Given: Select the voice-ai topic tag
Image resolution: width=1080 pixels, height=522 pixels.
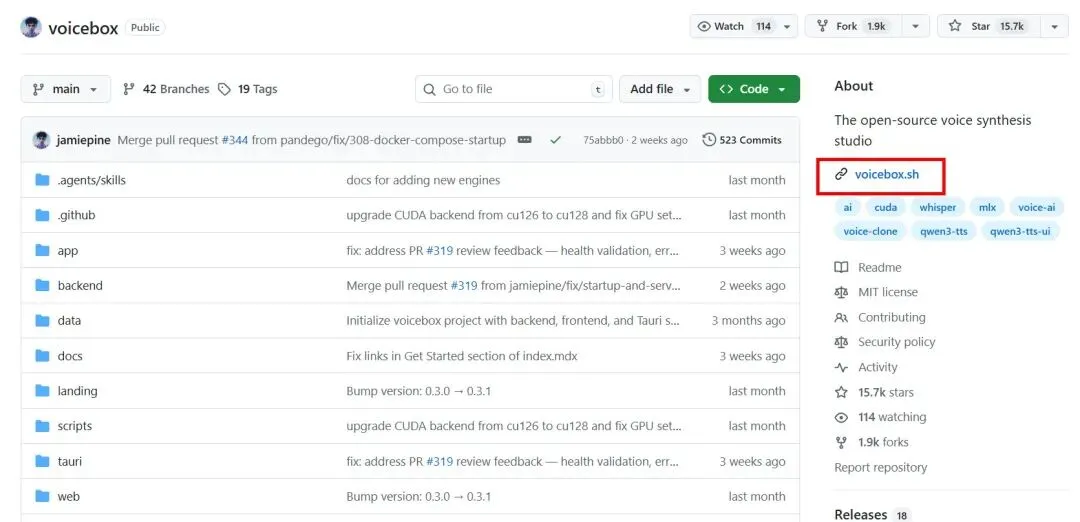Looking at the screenshot, I should pyautogui.click(x=1036, y=207).
